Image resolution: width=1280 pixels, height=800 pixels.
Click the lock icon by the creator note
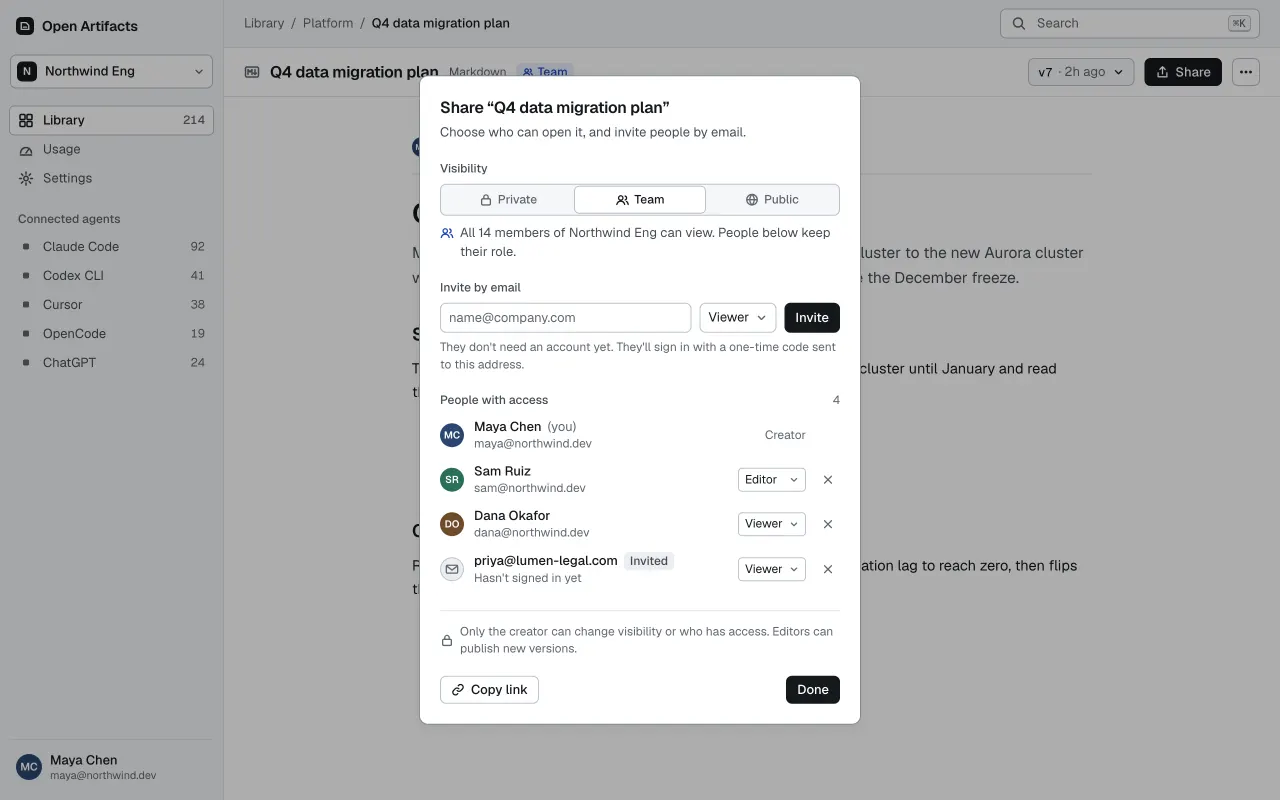(447, 640)
